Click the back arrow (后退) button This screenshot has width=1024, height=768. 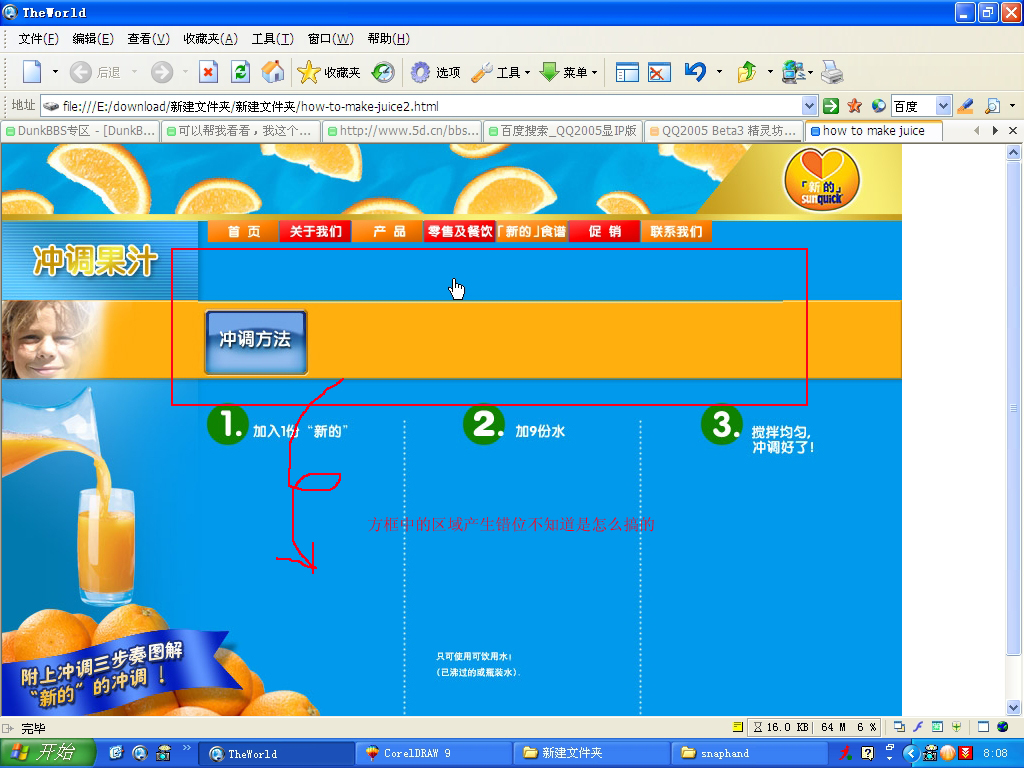coord(95,72)
